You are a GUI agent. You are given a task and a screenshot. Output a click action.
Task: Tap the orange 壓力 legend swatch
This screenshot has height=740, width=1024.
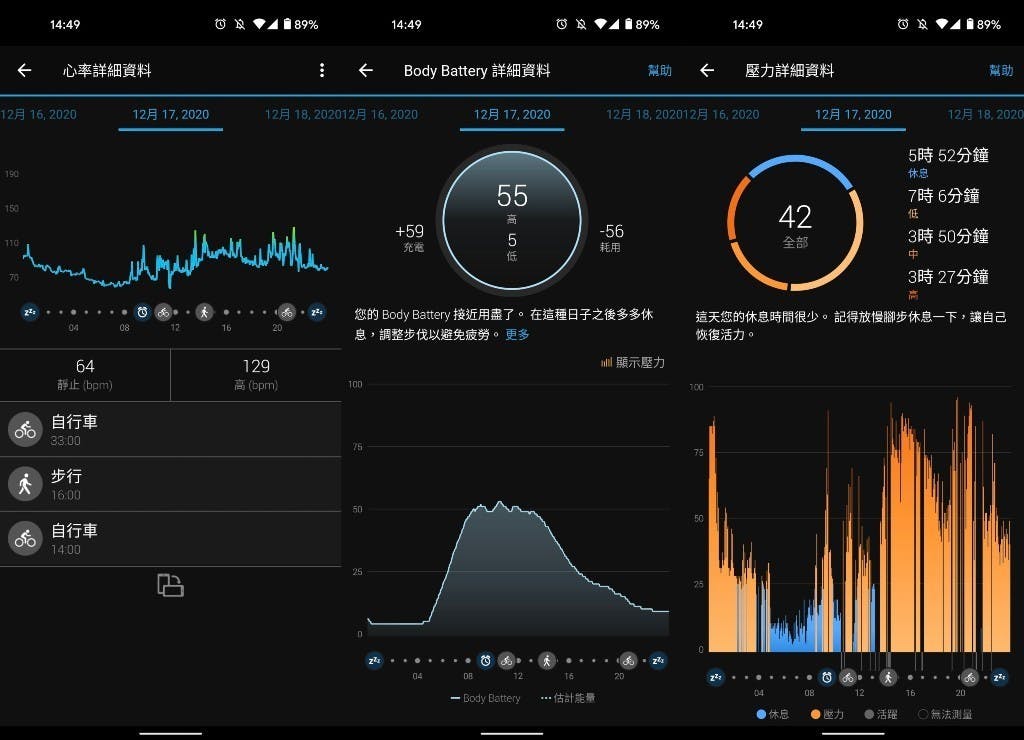coord(815,715)
